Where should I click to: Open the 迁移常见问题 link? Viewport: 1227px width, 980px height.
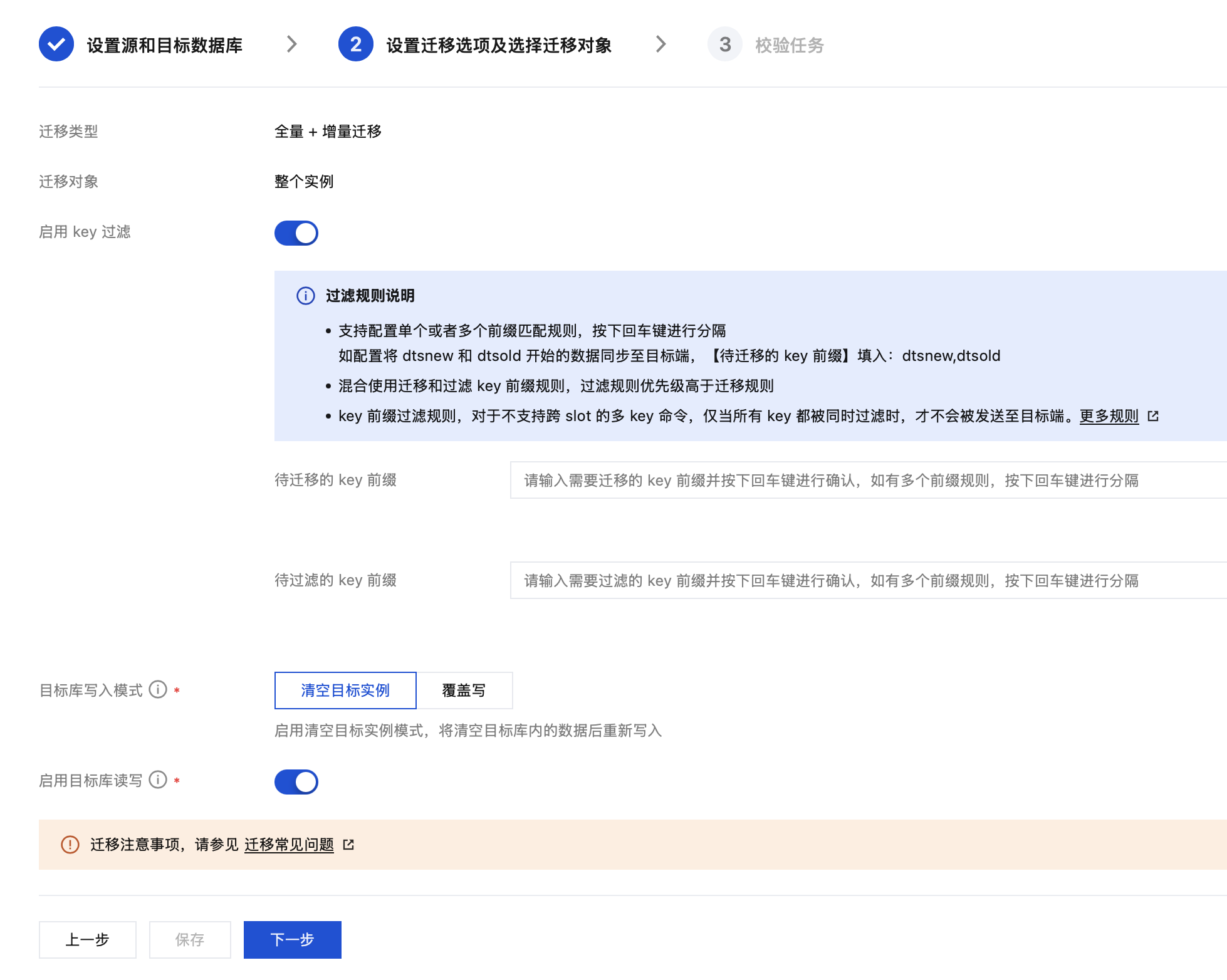pos(289,845)
